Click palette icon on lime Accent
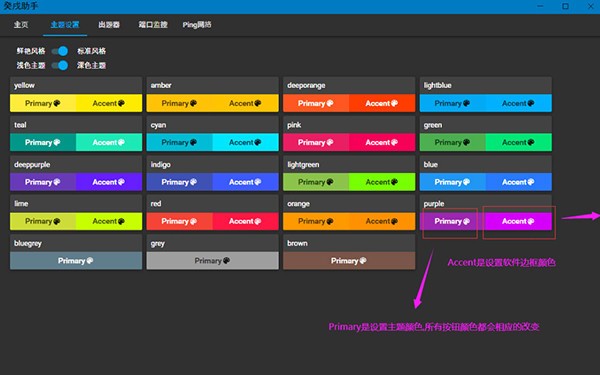 coord(121,221)
